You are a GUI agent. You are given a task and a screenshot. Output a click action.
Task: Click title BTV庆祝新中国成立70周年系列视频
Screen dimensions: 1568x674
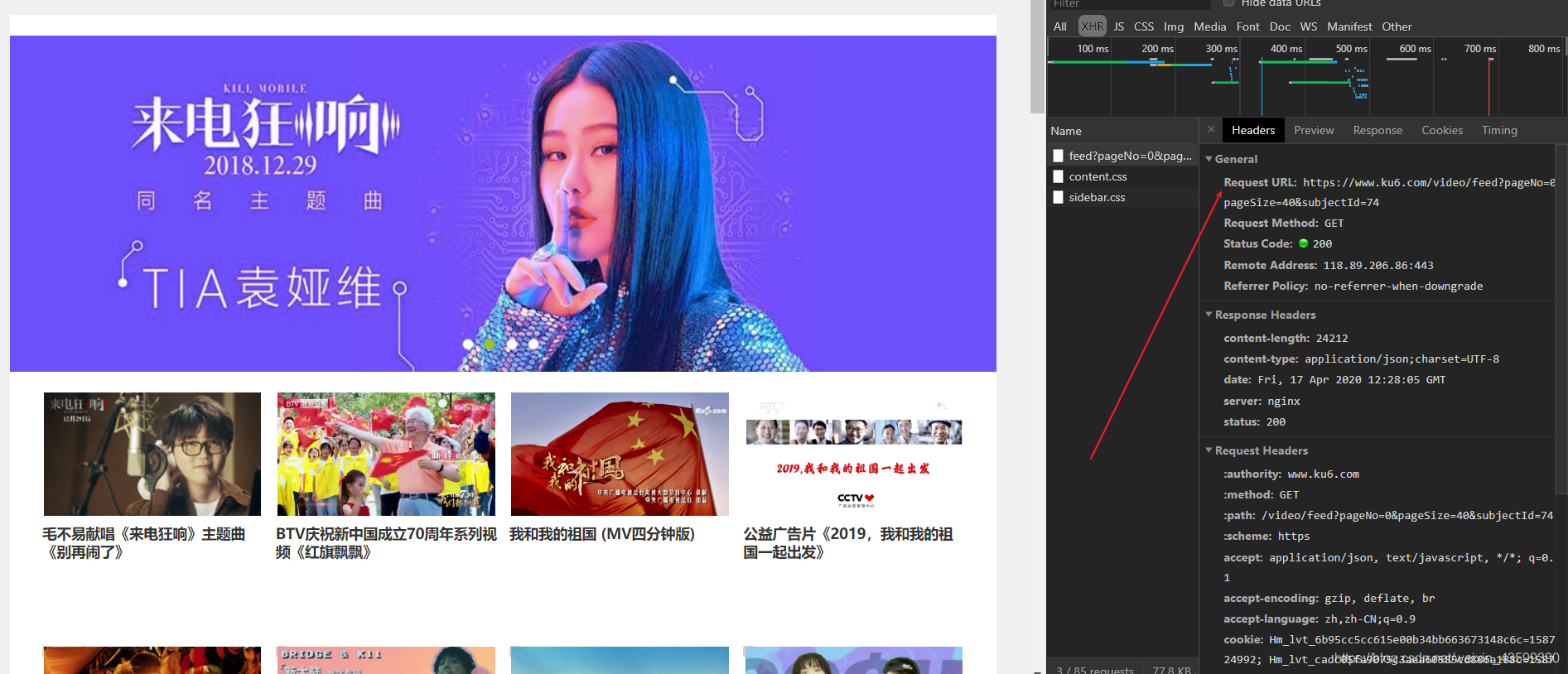click(387, 543)
